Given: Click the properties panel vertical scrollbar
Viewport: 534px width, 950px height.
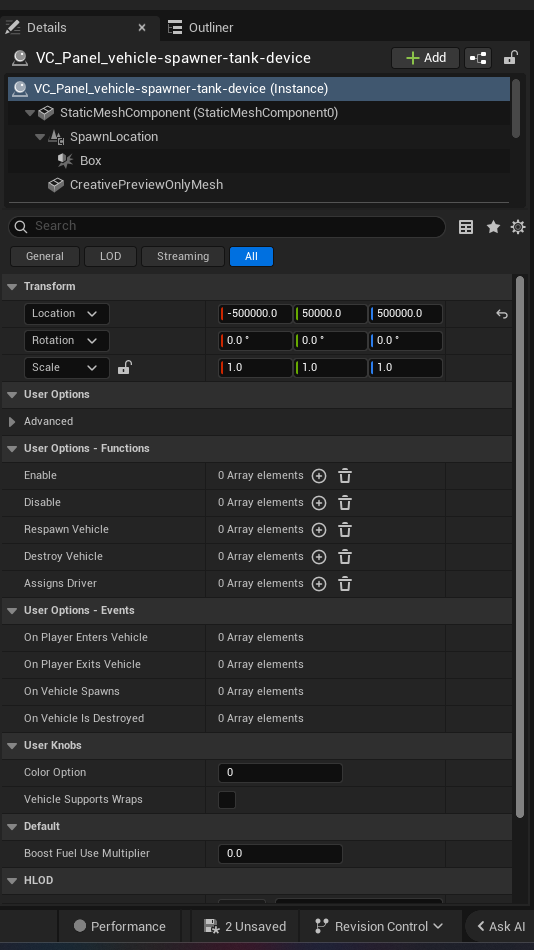Looking at the screenshot, I should [519, 547].
